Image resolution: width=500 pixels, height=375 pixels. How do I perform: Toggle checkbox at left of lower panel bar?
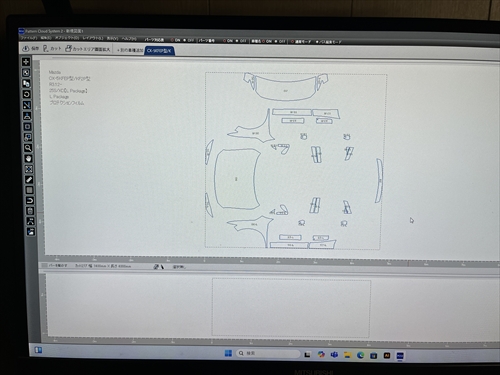pyautogui.click(x=44, y=265)
